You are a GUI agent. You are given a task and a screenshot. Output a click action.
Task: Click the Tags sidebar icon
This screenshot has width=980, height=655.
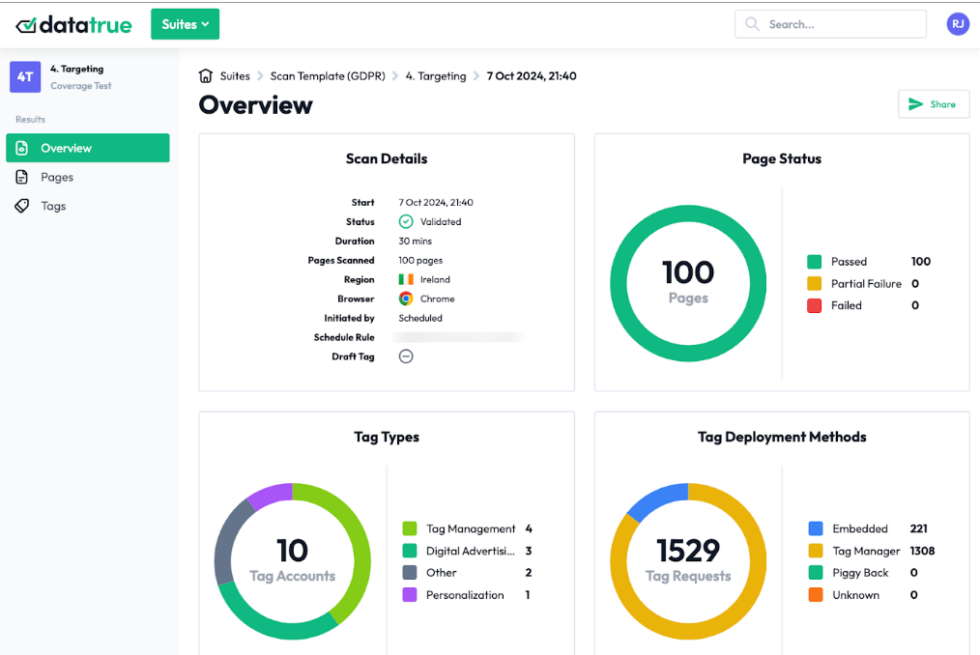pyautogui.click(x=22, y=206)
